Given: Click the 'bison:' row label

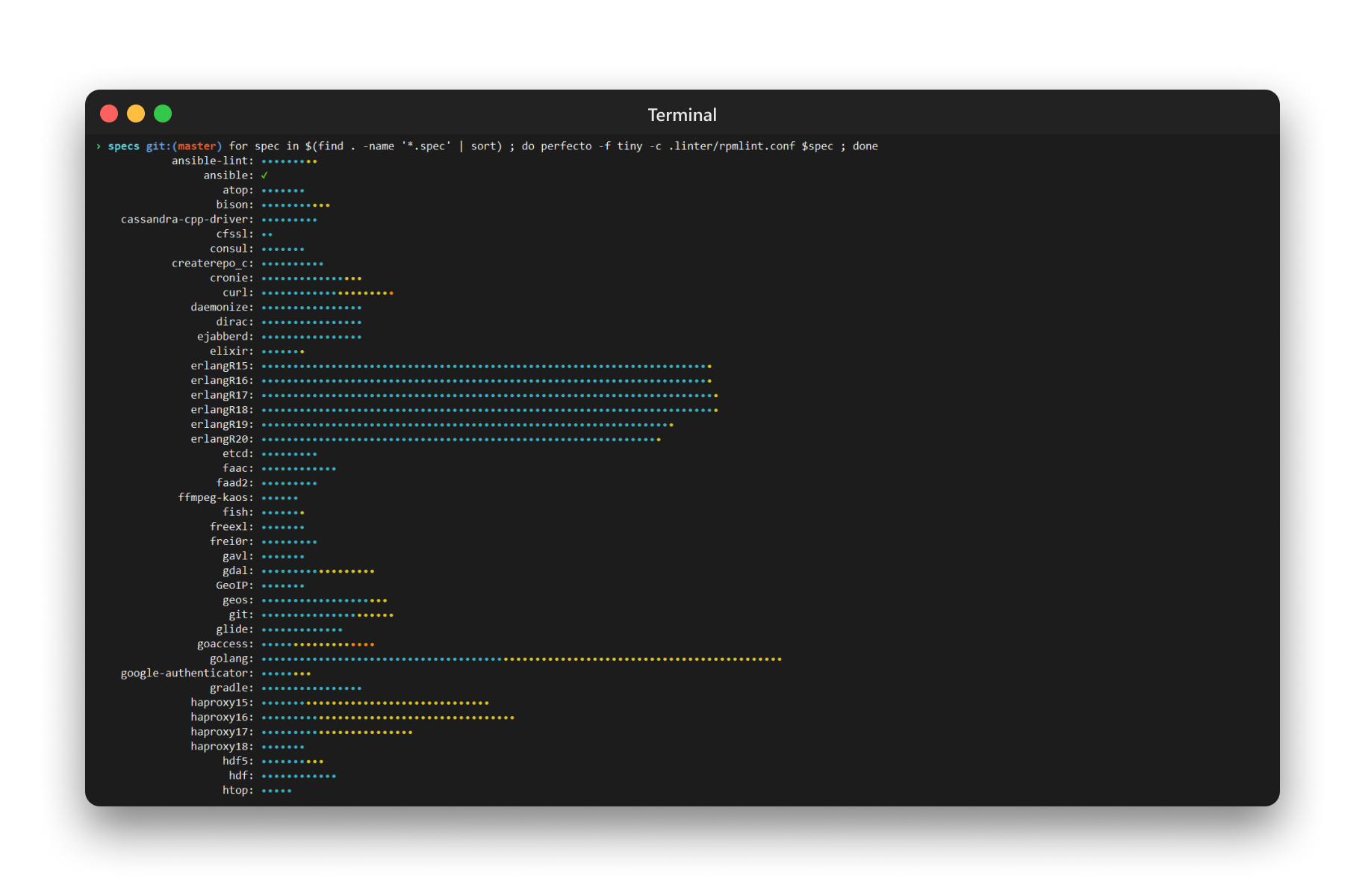Looking at the screenshot, I should pyautogui.click(x=235, y=205).
